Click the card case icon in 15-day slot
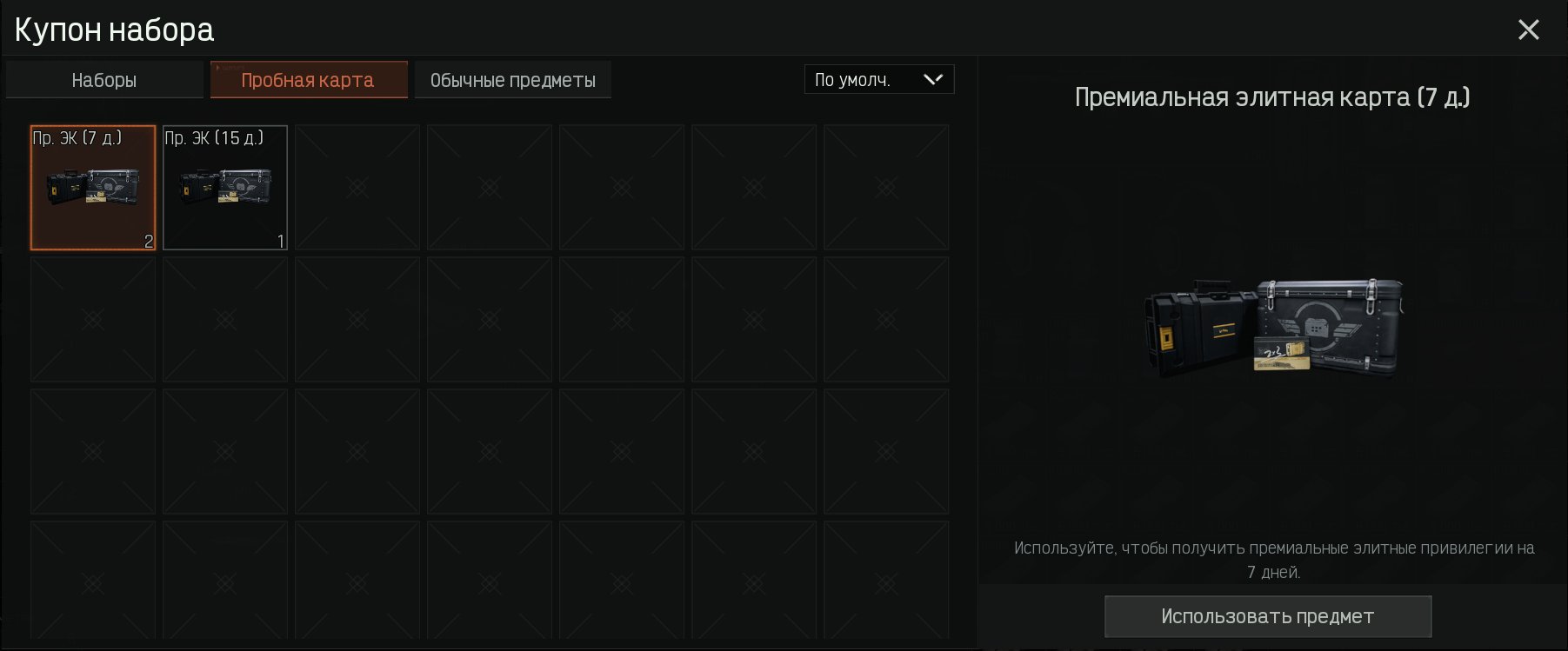Screen dimensions: 1568x651 click(x=224, y=188)
